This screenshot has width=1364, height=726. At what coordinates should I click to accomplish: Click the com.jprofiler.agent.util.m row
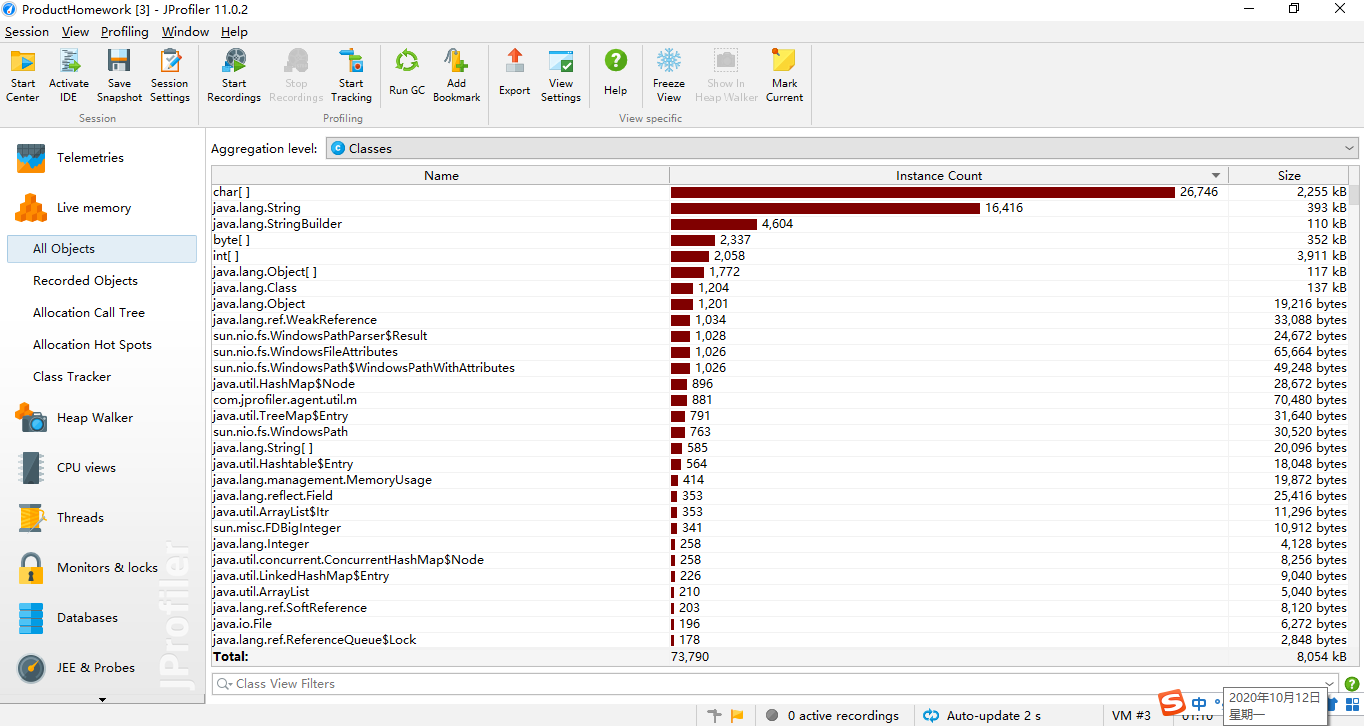pos(780,400)
